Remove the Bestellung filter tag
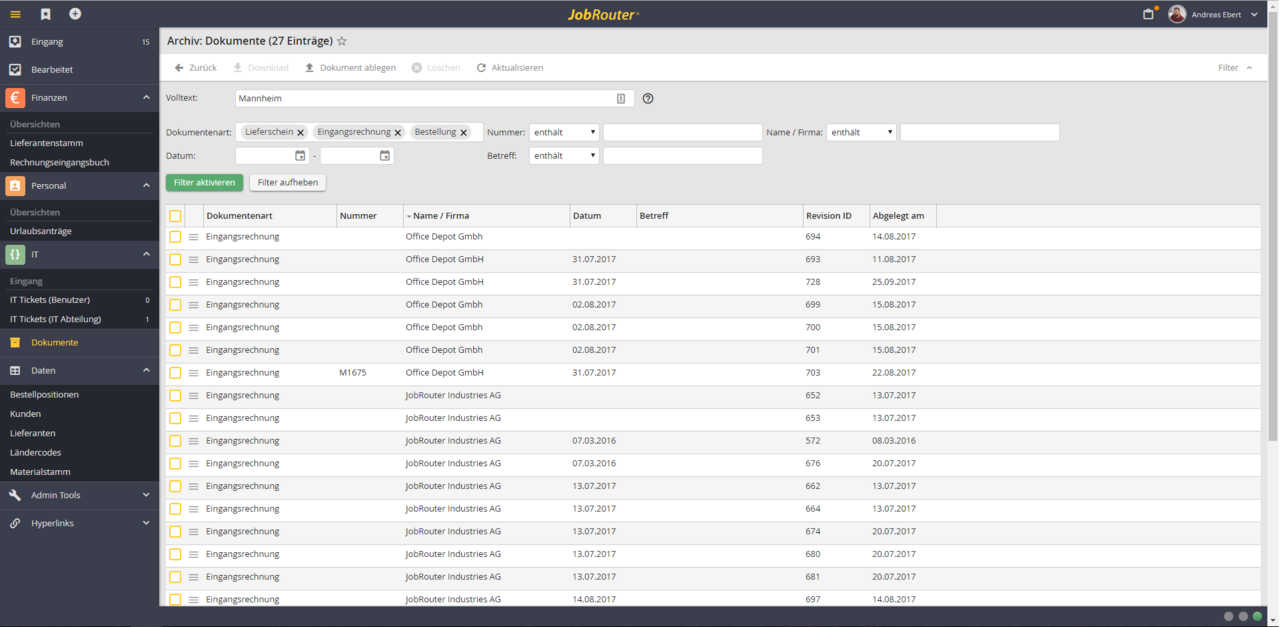Viewport: 1280px width, 627px height. 463,133
